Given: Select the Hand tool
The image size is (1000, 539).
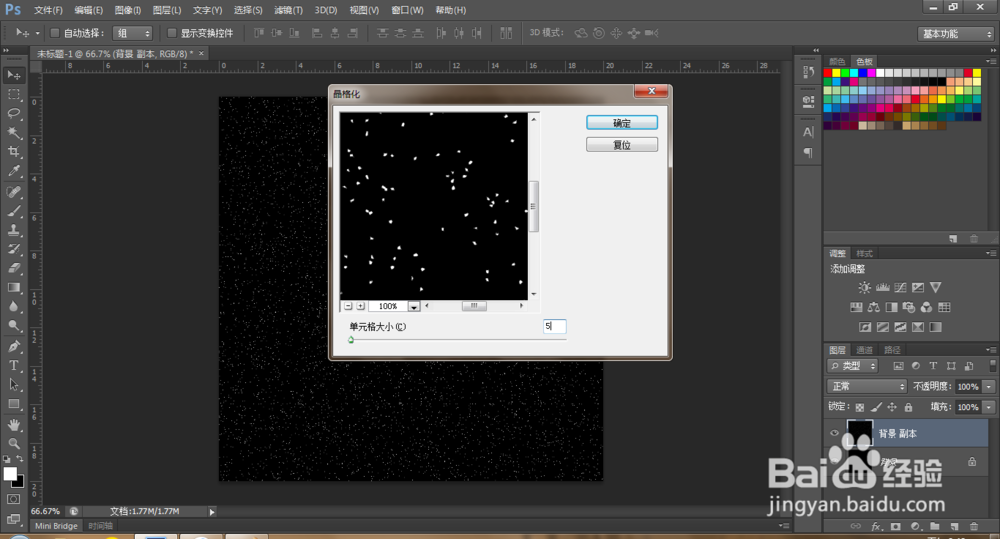Looking at the screenshot, I should [x=13, y=425].
